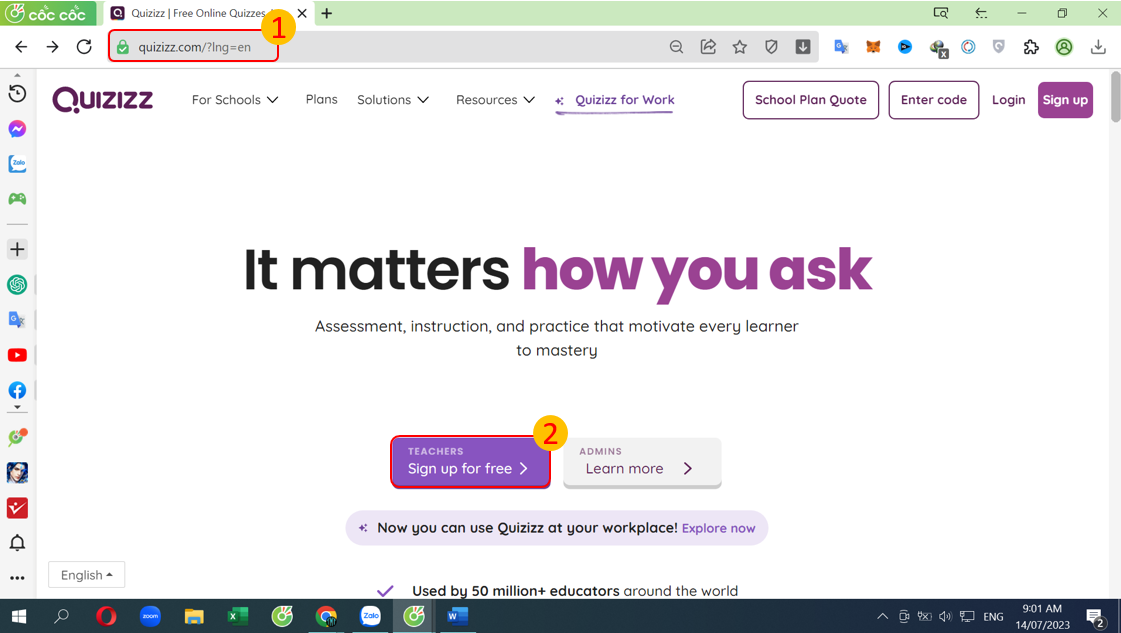Open the Facebook sidebar shortcut
The width and height of the screenshot is (1121, 633).
point(17,390)
